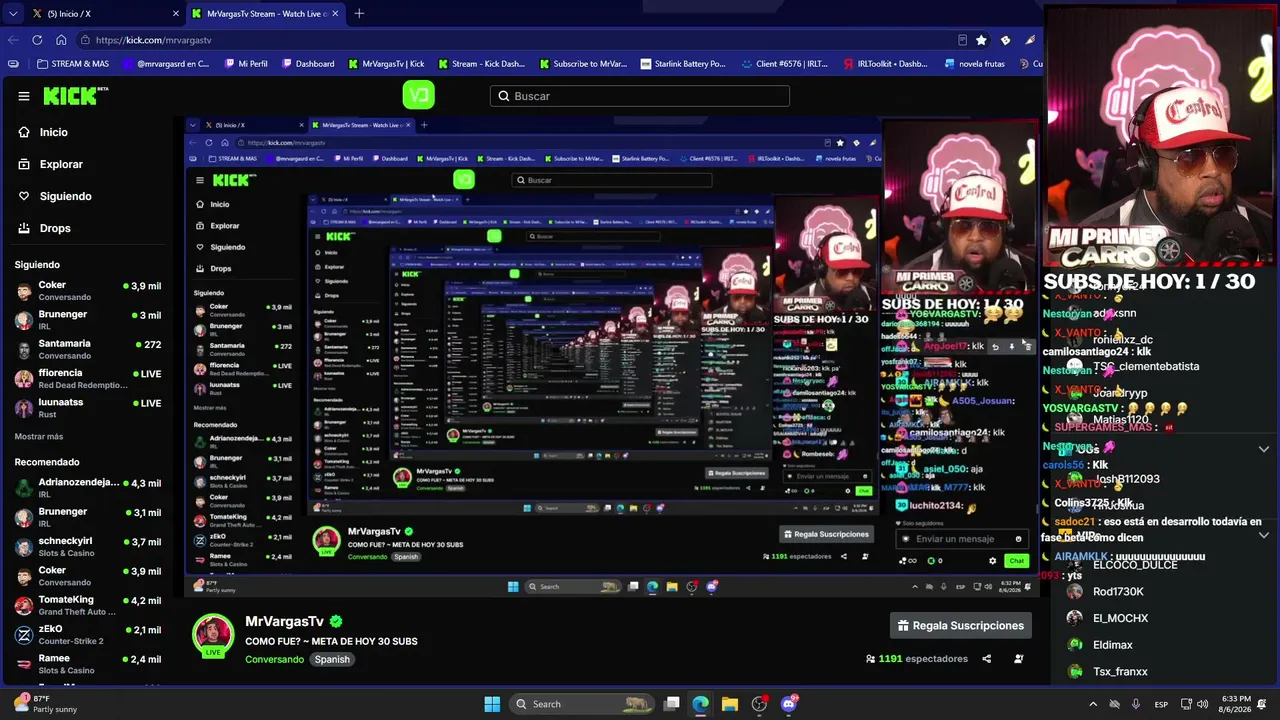This screenshot has height=720, width=1280.
Task: Click the volume icon in the system tray
Action: (x=1203, y=704)
